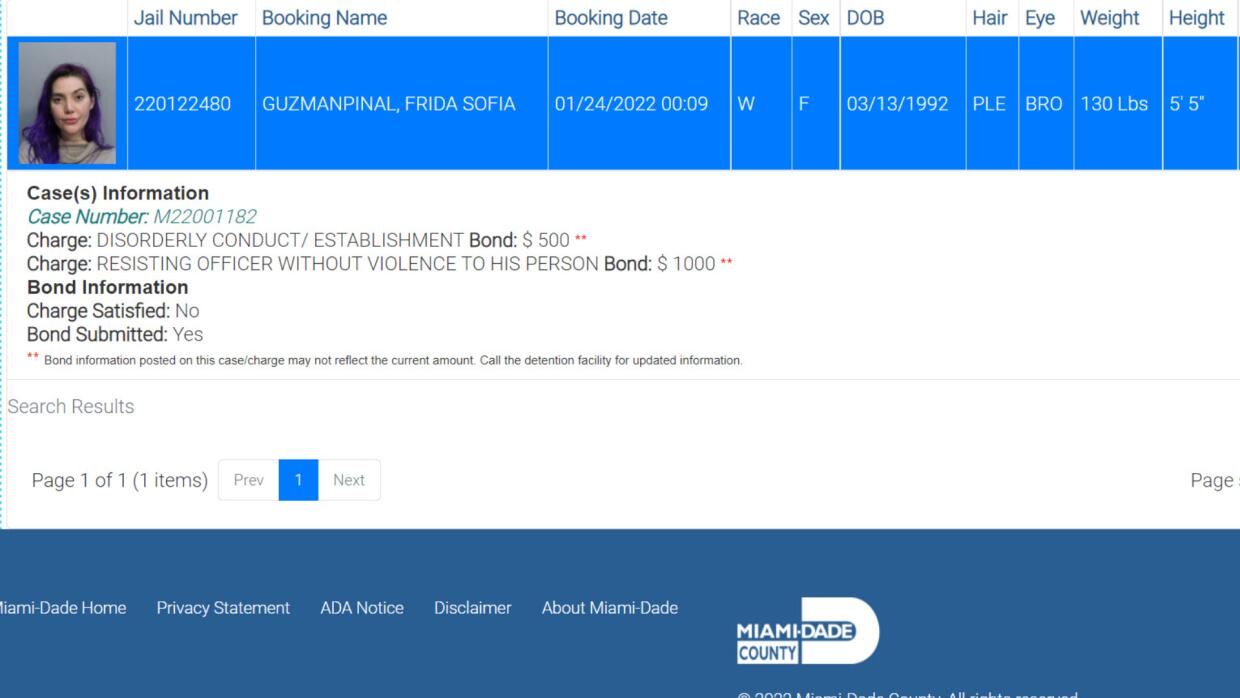This screenshot has height=698, width=1240.
Task: Click the race value W
Action: pos(746,104)
